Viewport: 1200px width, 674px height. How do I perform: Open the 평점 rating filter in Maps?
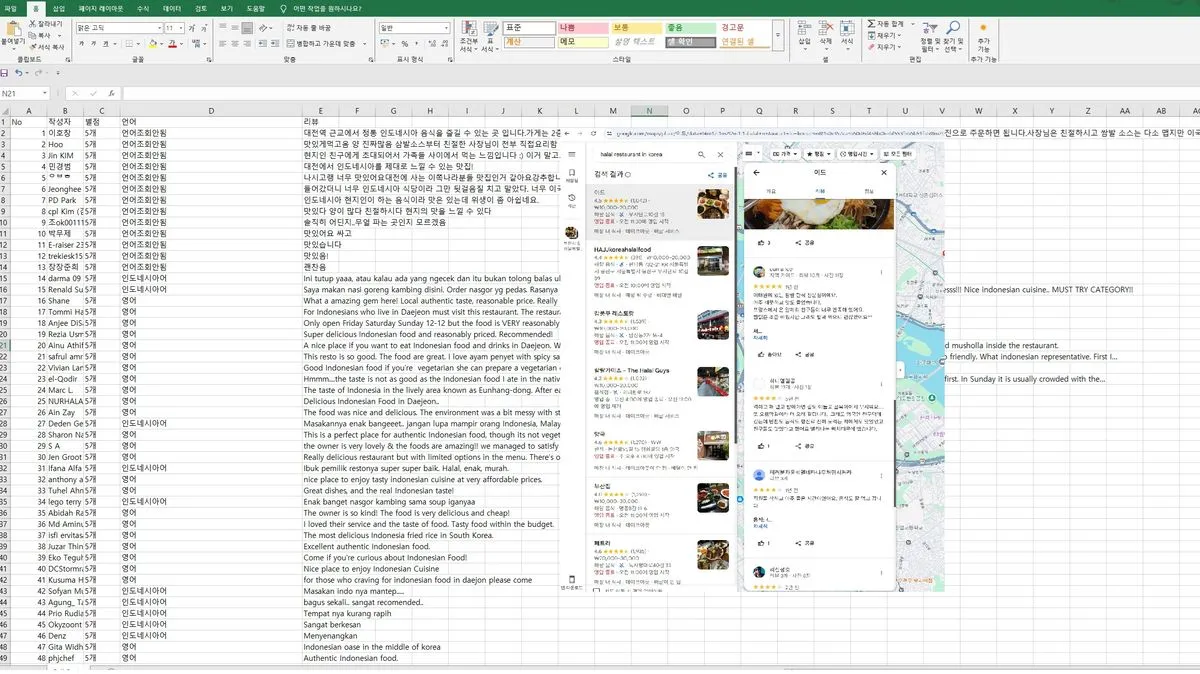(821, 153)
